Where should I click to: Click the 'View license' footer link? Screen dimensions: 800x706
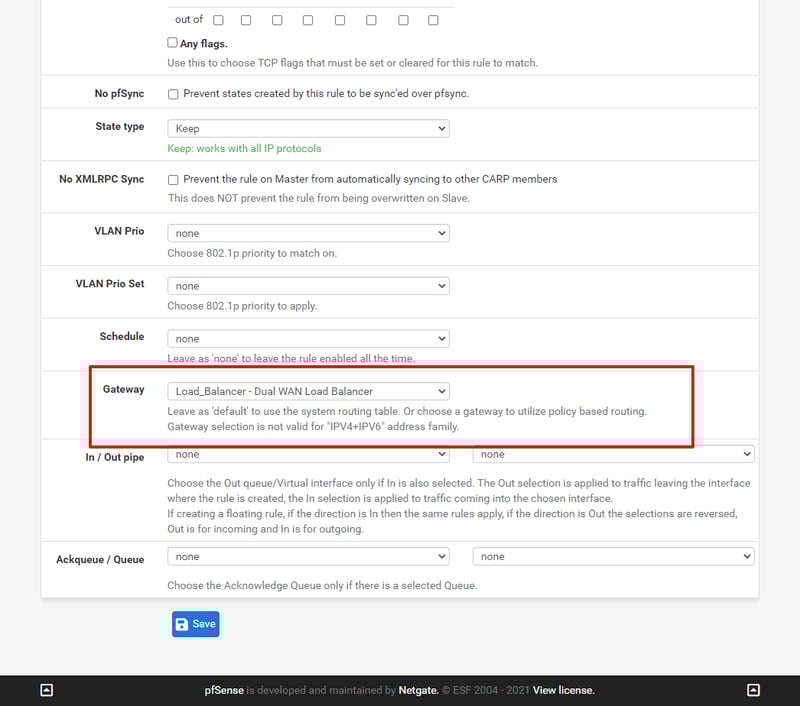click(563, 690)
